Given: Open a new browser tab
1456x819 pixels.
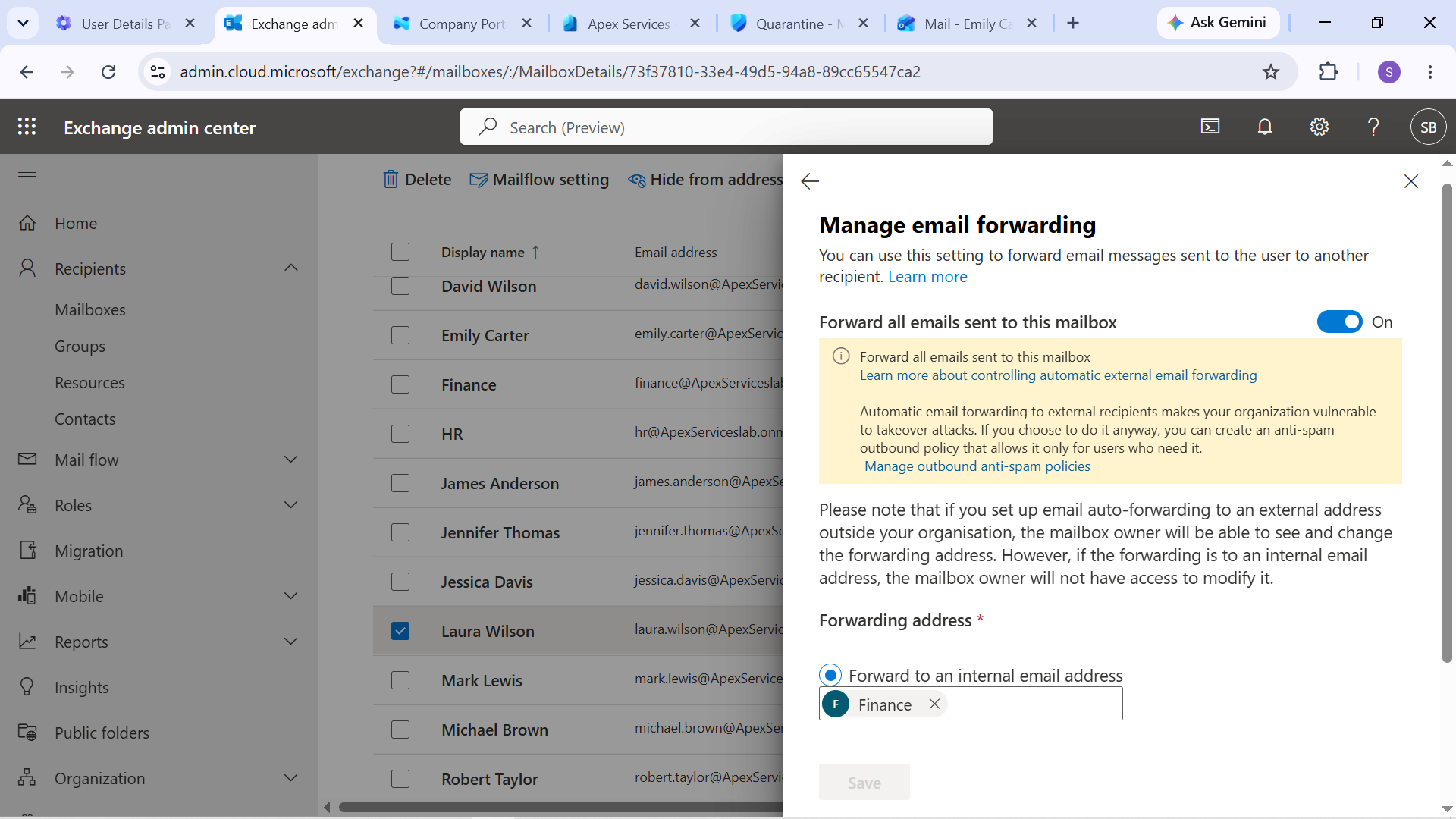Looking at the screenshot, I should 1073,24.
